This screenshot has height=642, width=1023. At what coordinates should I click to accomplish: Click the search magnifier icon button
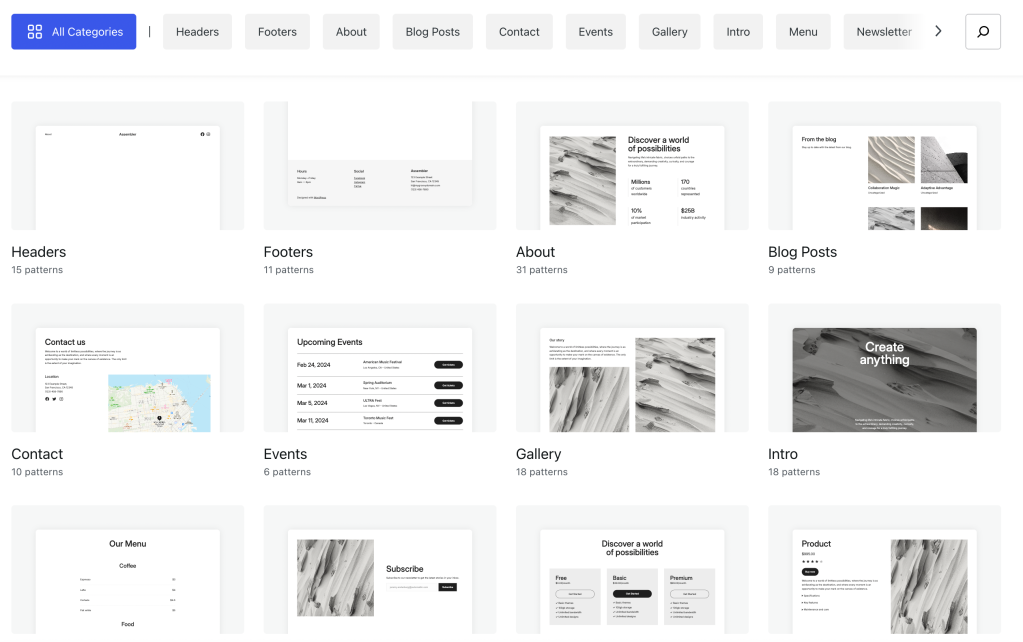point(982,32)
